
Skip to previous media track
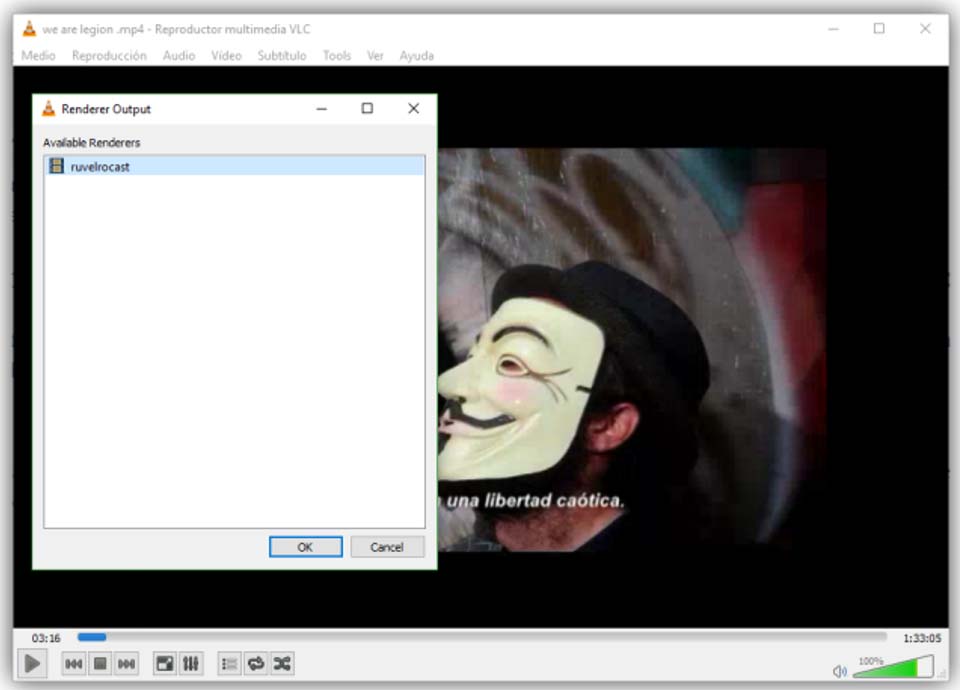pos(74,664)
